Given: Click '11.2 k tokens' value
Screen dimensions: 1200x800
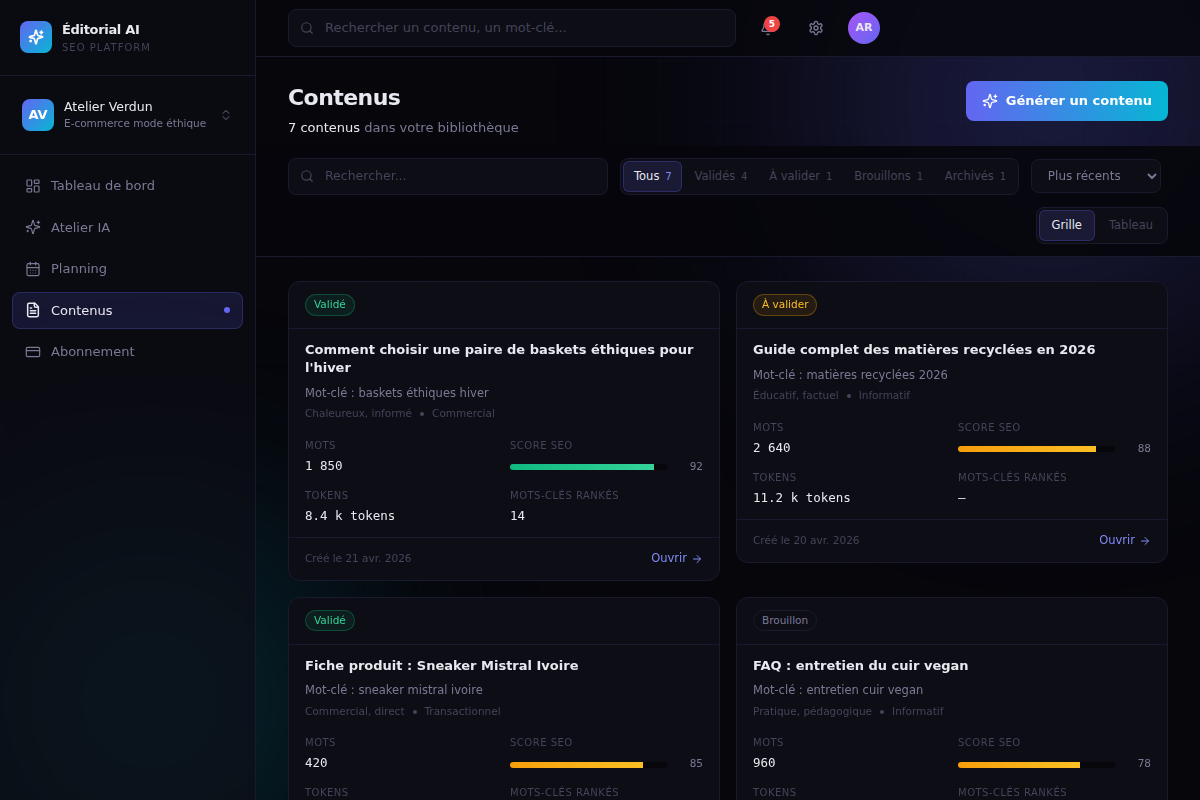Looking at the screenshot, I should [x=802, y=498].
